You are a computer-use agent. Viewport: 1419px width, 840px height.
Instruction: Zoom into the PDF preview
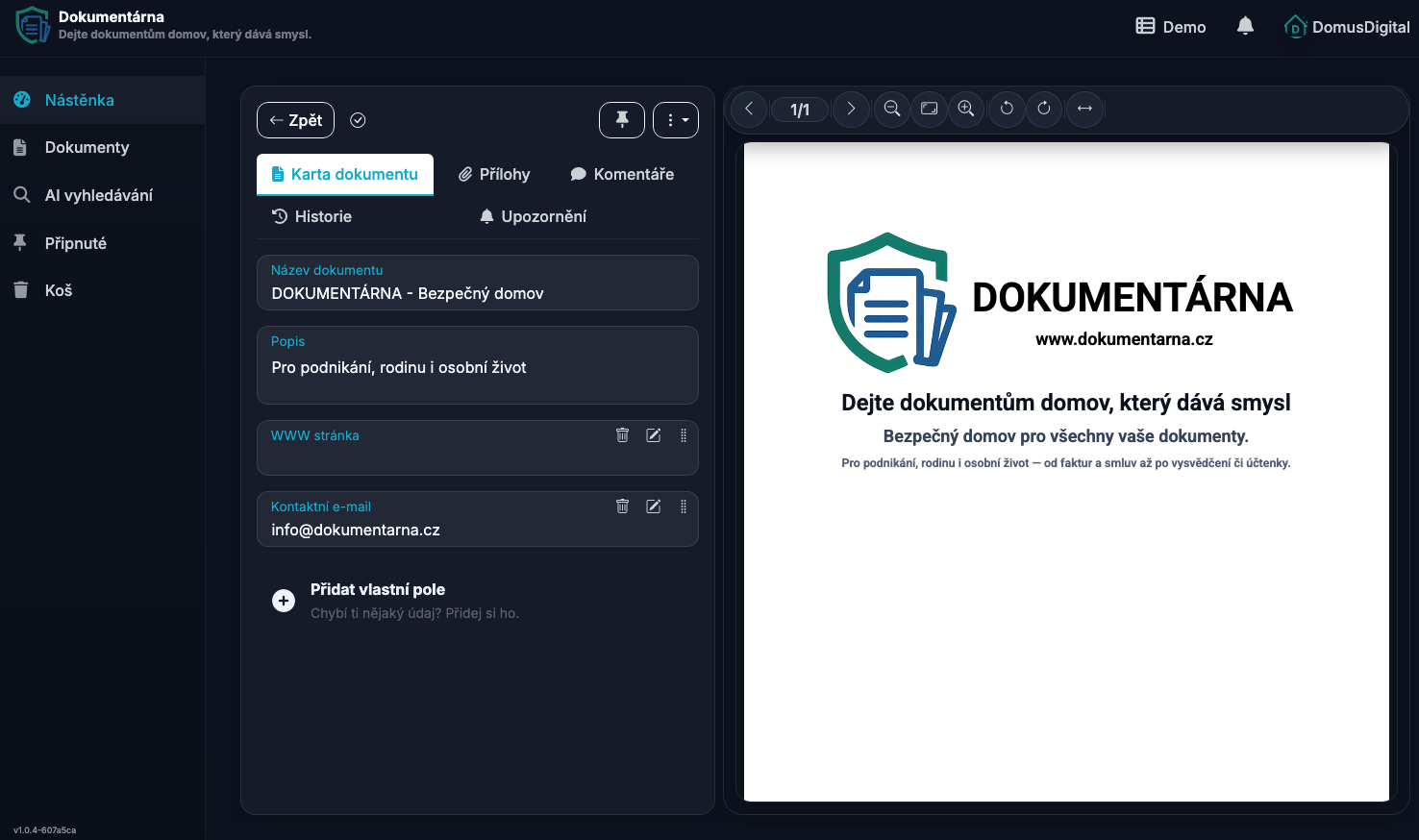pyautogui.click(x=966, y=109)
